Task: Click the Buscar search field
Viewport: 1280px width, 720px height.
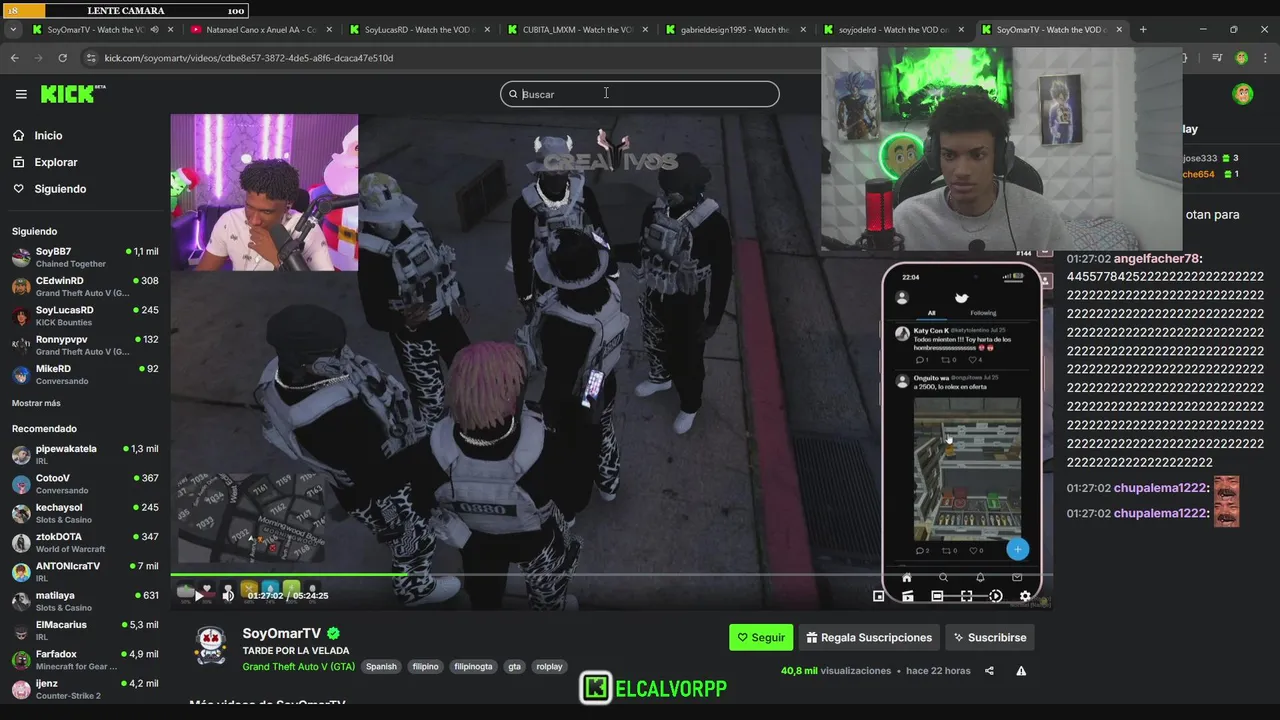Action: click(640, 94)
